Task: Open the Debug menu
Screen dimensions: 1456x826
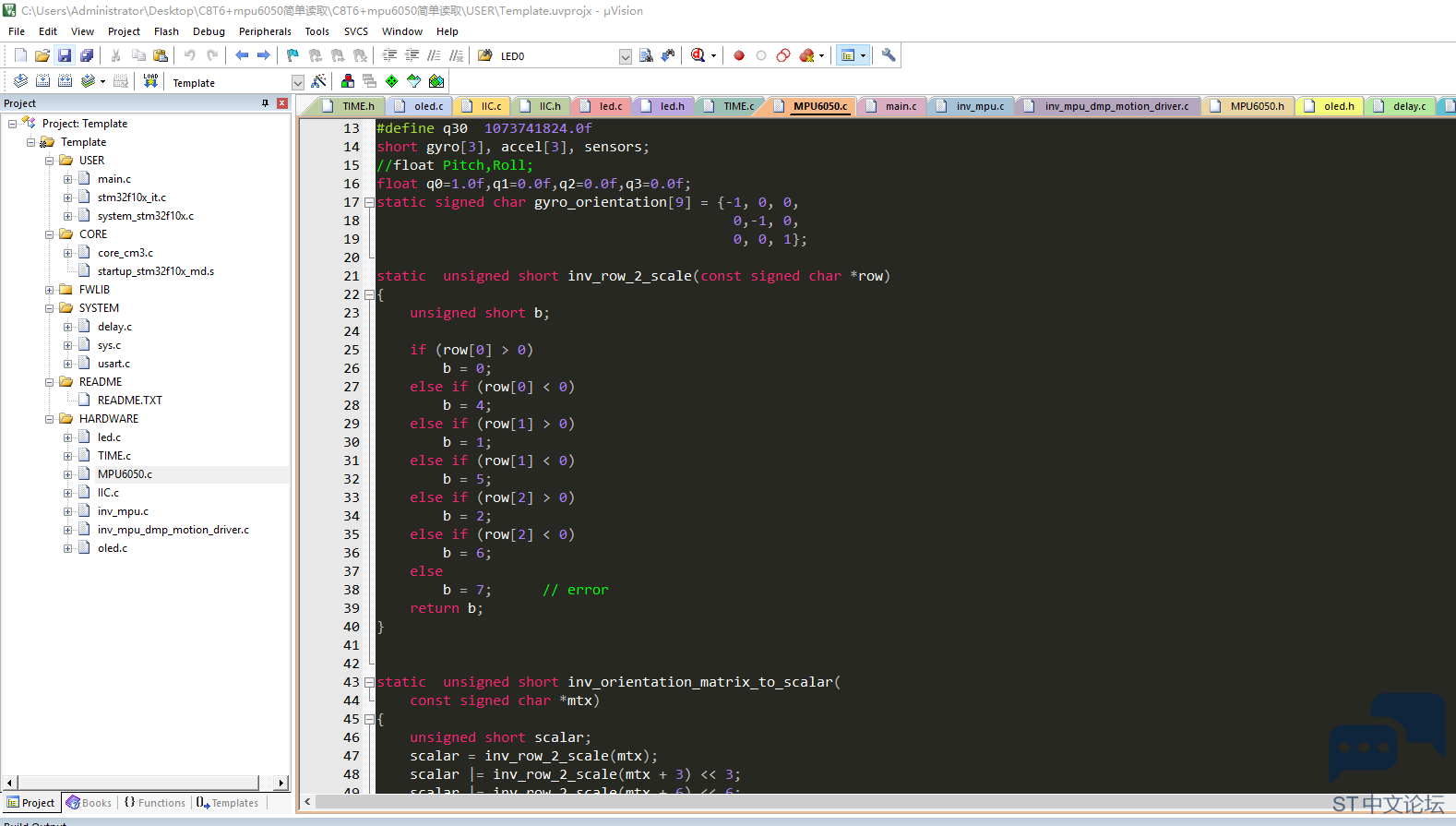Action: (209, 31)
